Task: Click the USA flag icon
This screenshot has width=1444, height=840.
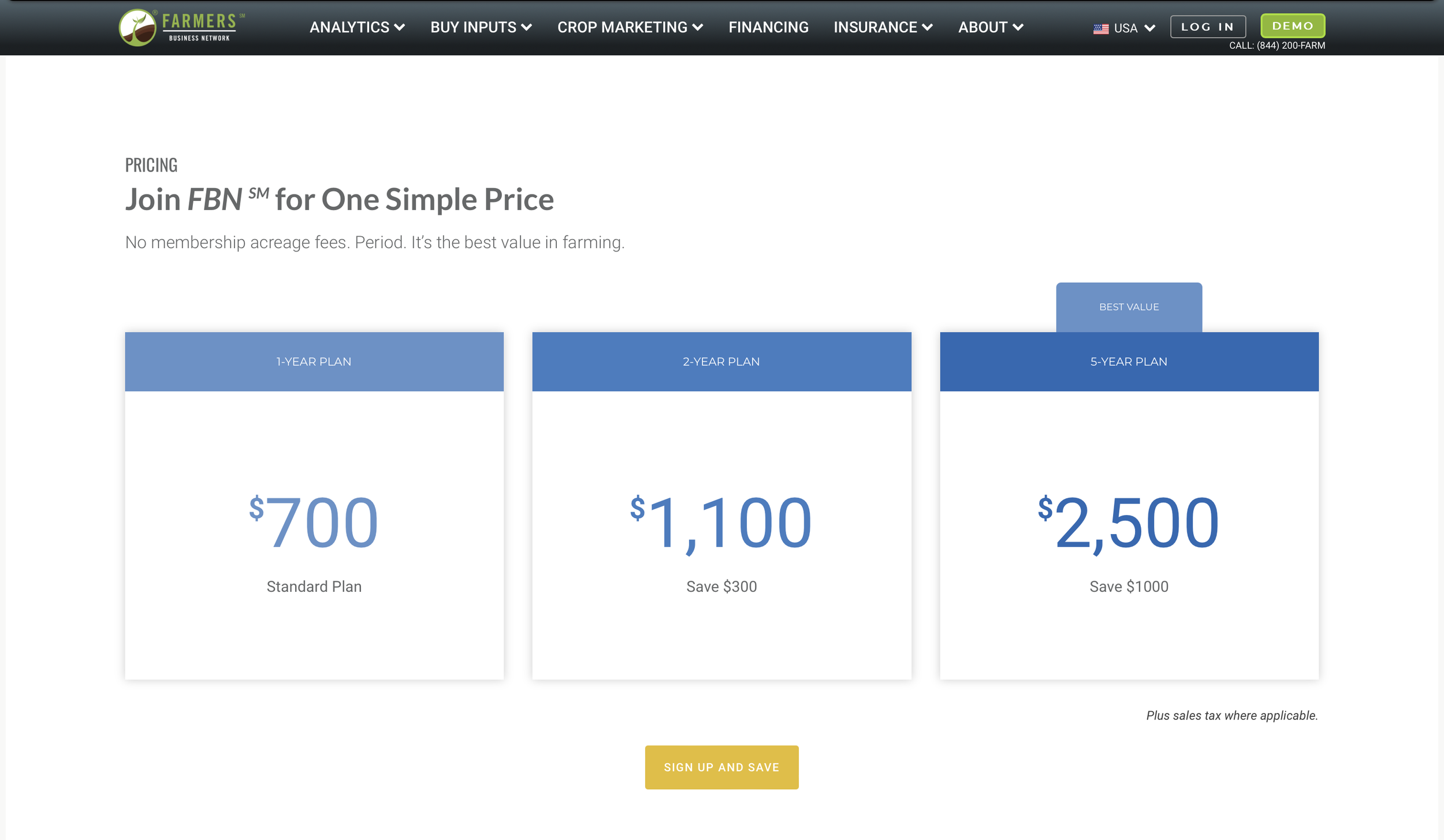Action: (1101, 28)
